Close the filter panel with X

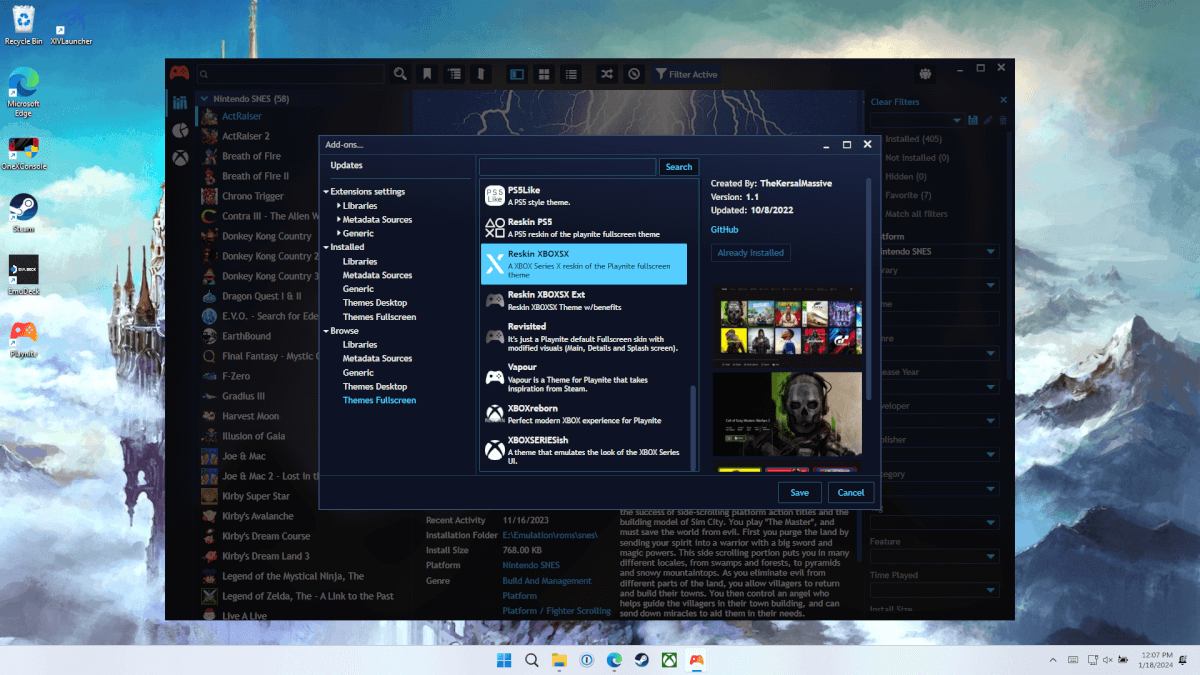coord(1004,101)
